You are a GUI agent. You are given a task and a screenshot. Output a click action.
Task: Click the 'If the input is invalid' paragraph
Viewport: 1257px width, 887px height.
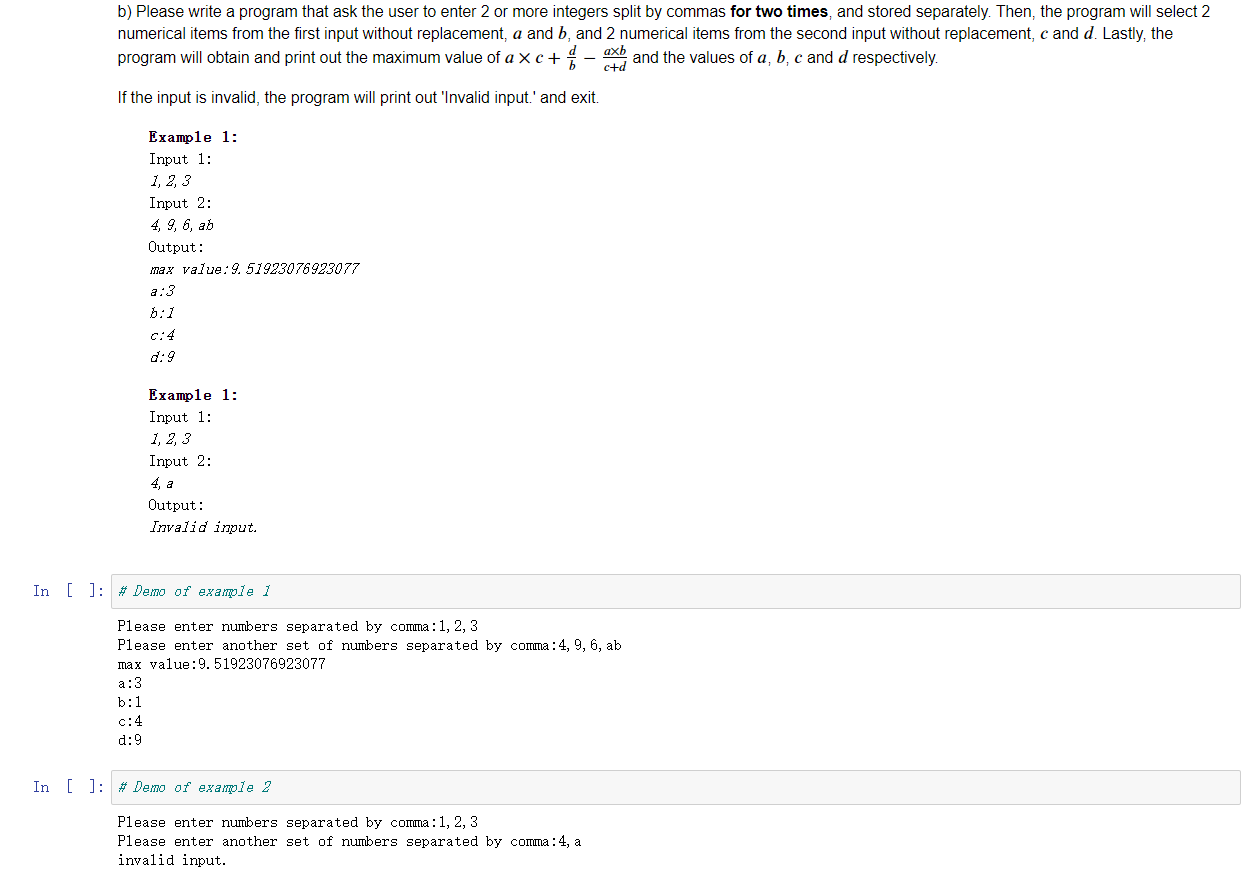(358, 98)
